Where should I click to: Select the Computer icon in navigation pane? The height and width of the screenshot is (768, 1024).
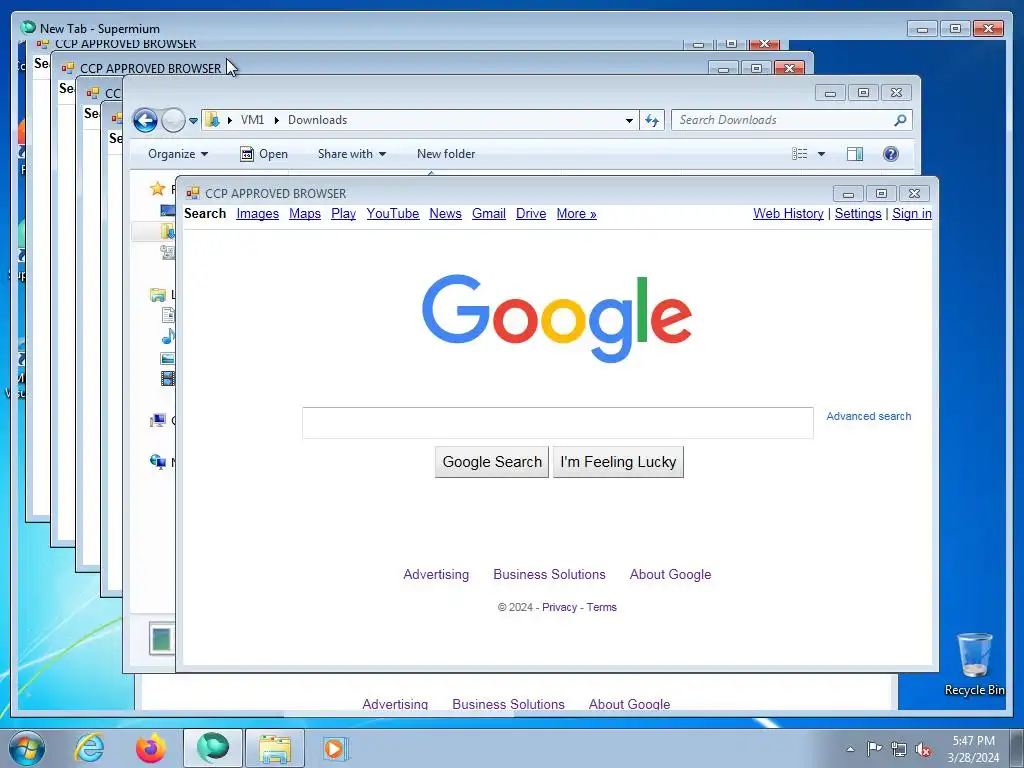click(158, 421)
